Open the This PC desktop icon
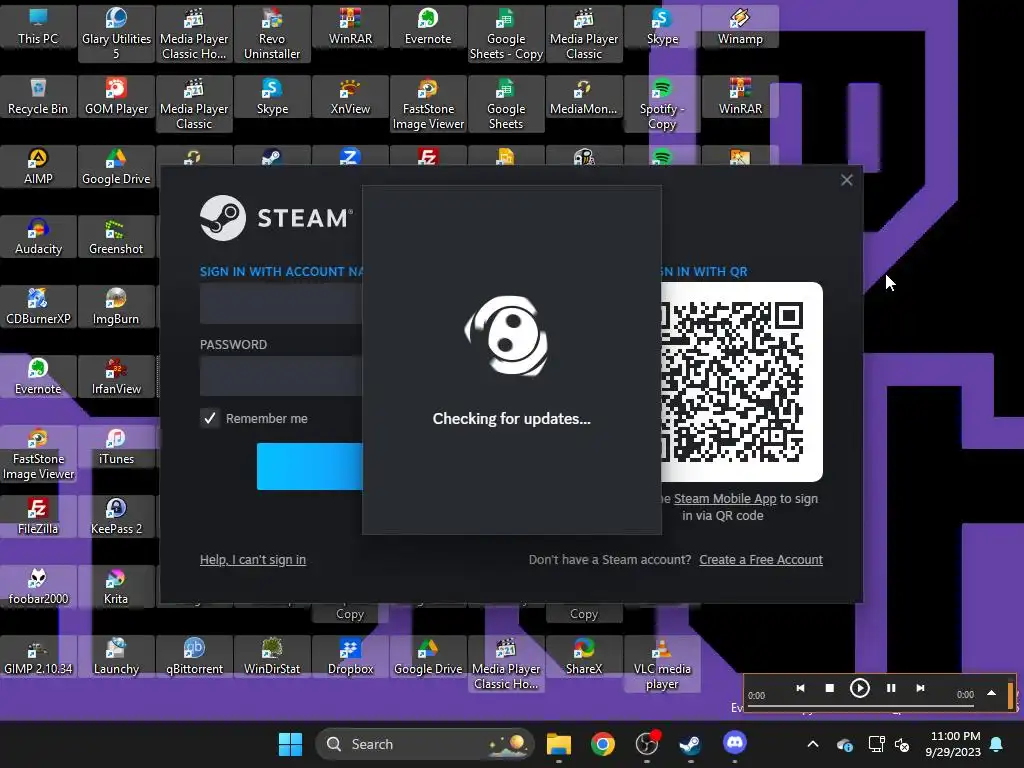This screenshot has height=768, width=1024. (x=38, y=27)
